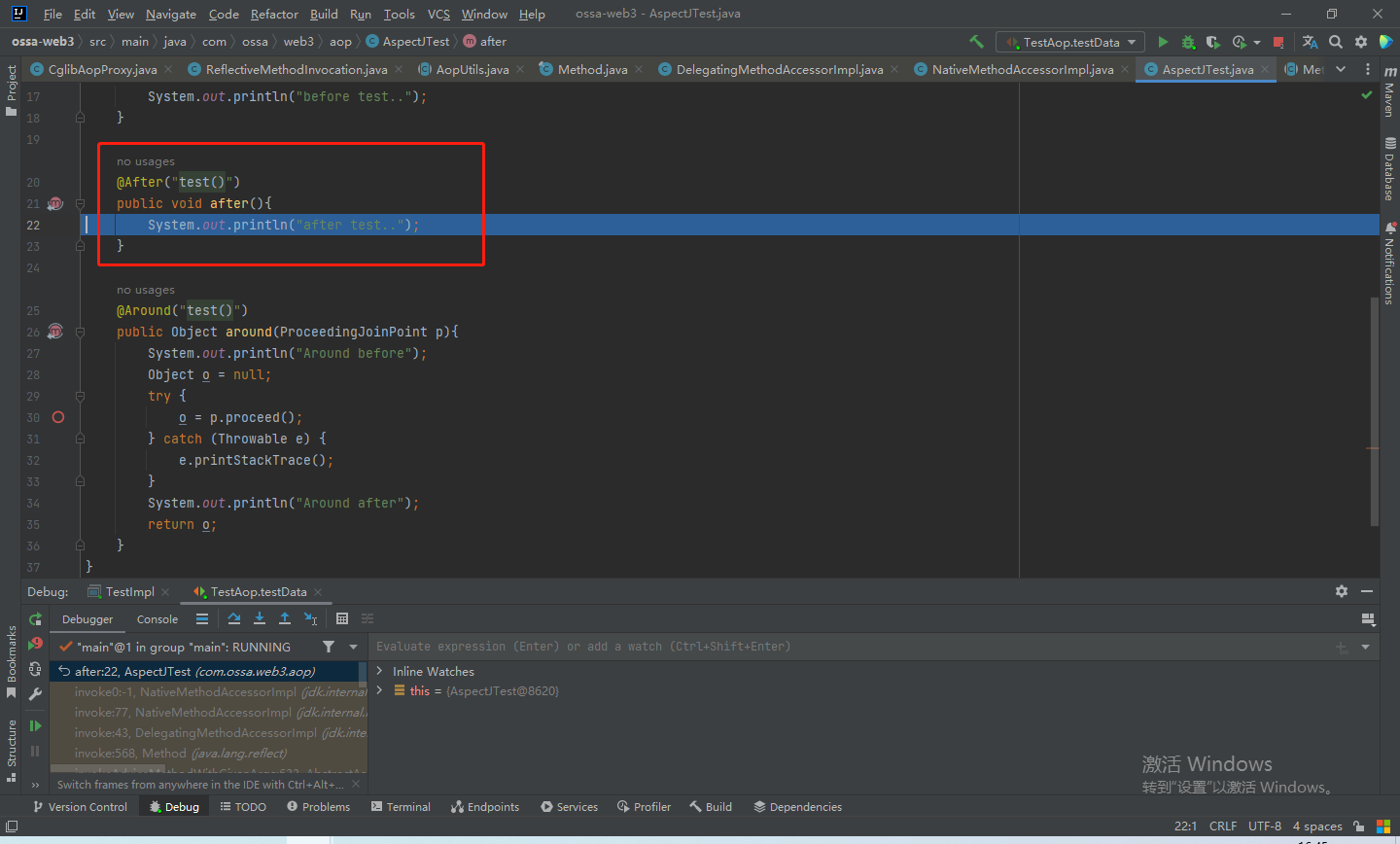Open the profiler dropdown arrow beside the clock
1400x844 pixels.
pyautogui.click(x=1256, y=43)
